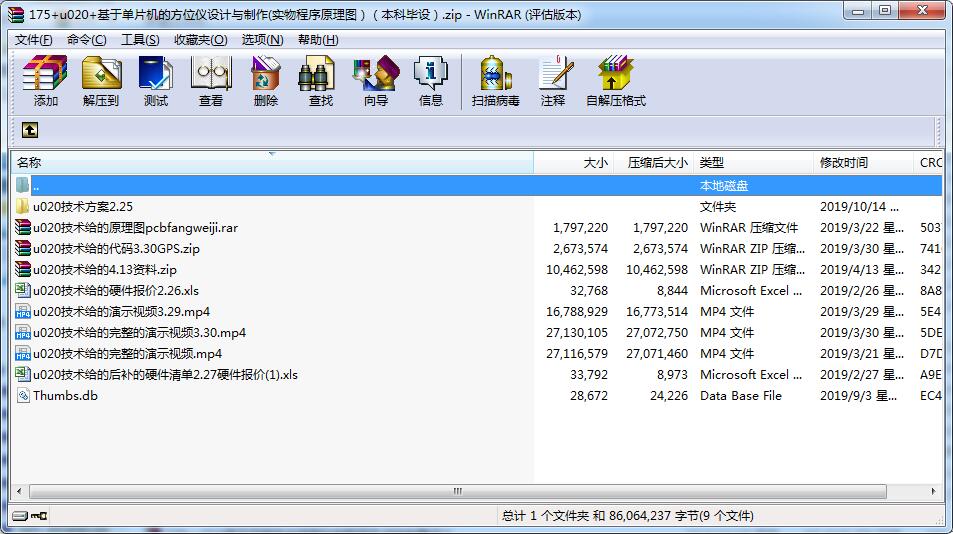
Task: Select the u020技术方案2.25 folder icon
Action: 22,207
